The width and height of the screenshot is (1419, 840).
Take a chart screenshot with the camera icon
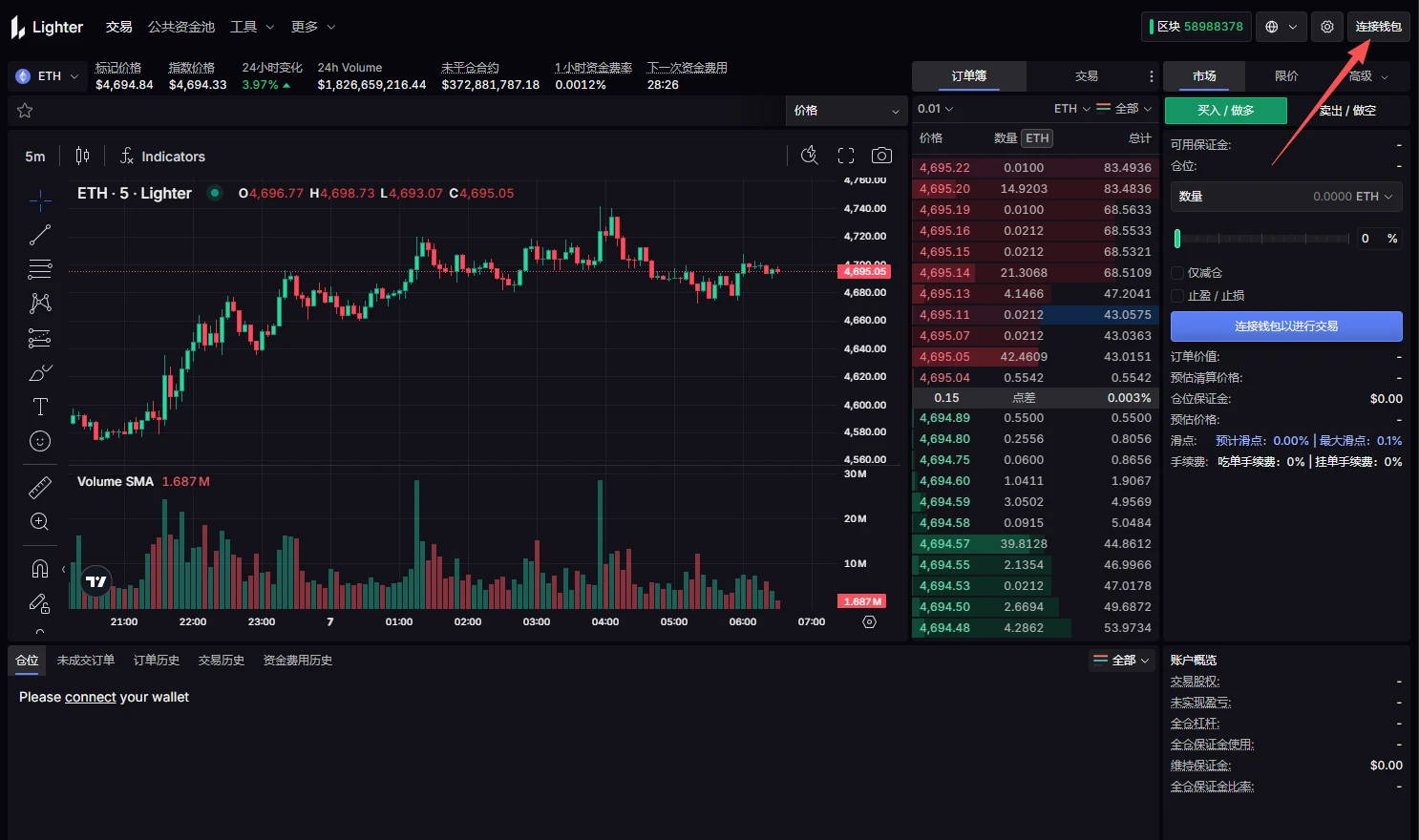click(880, 154)
